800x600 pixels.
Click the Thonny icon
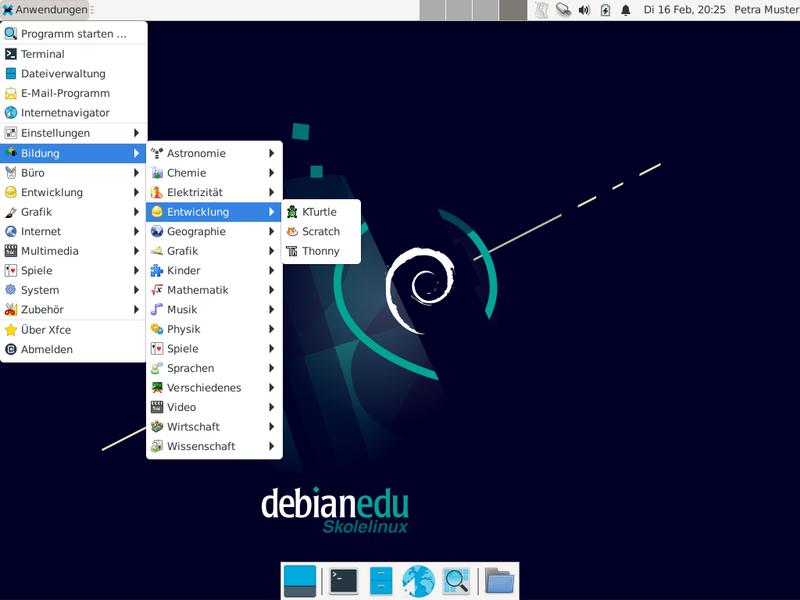pos(292,251)
